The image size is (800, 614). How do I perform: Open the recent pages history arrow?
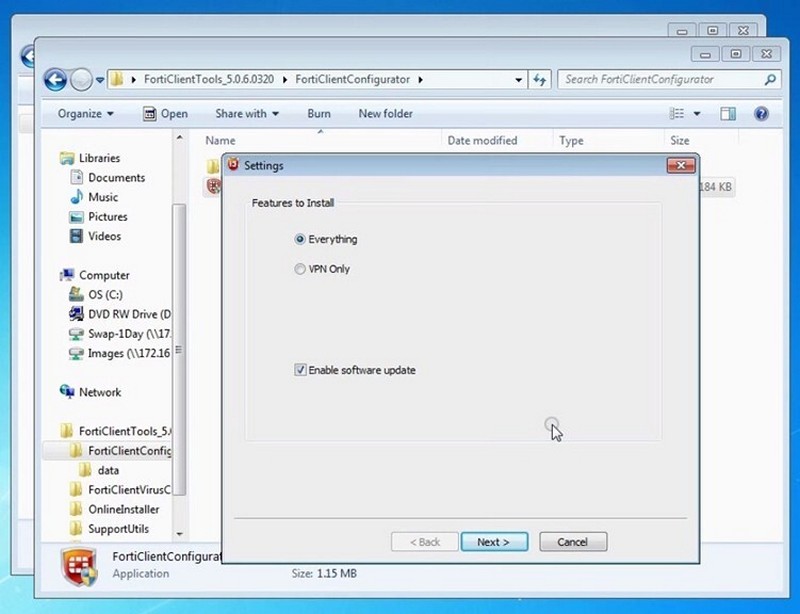click(100, 80)
